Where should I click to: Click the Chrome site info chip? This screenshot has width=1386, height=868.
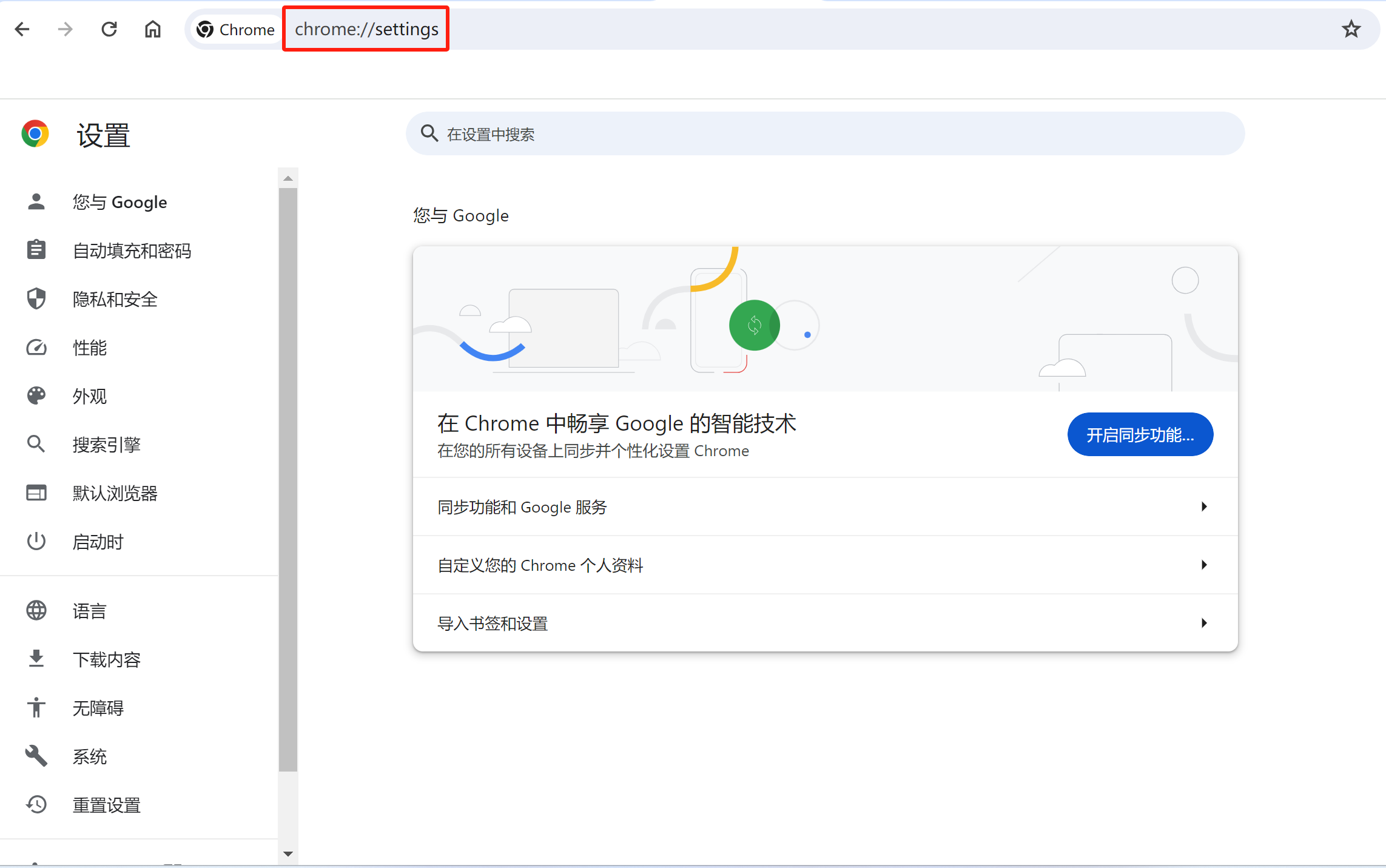point(236,29)
